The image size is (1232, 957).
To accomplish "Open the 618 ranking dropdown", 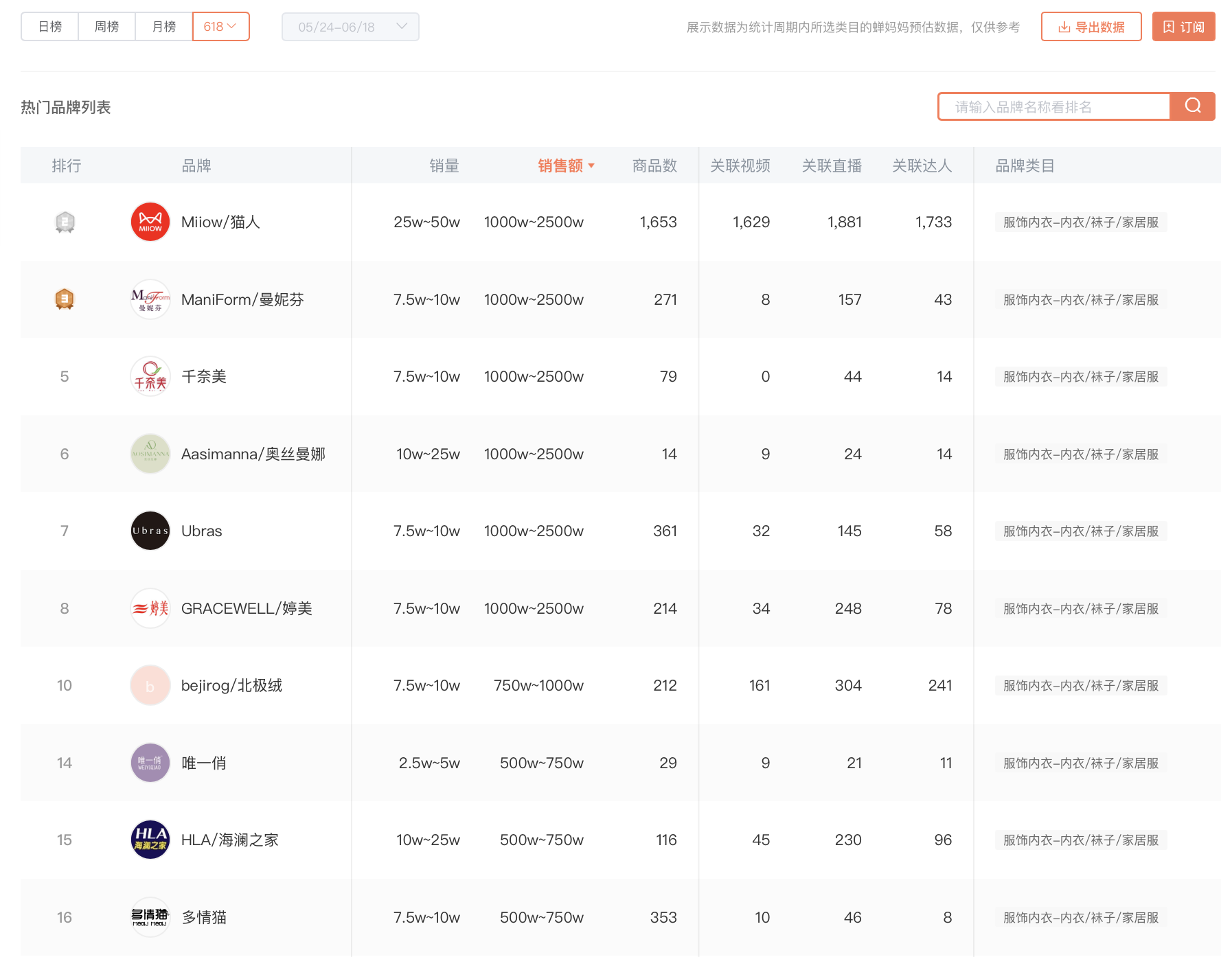I will click(220, 27).
